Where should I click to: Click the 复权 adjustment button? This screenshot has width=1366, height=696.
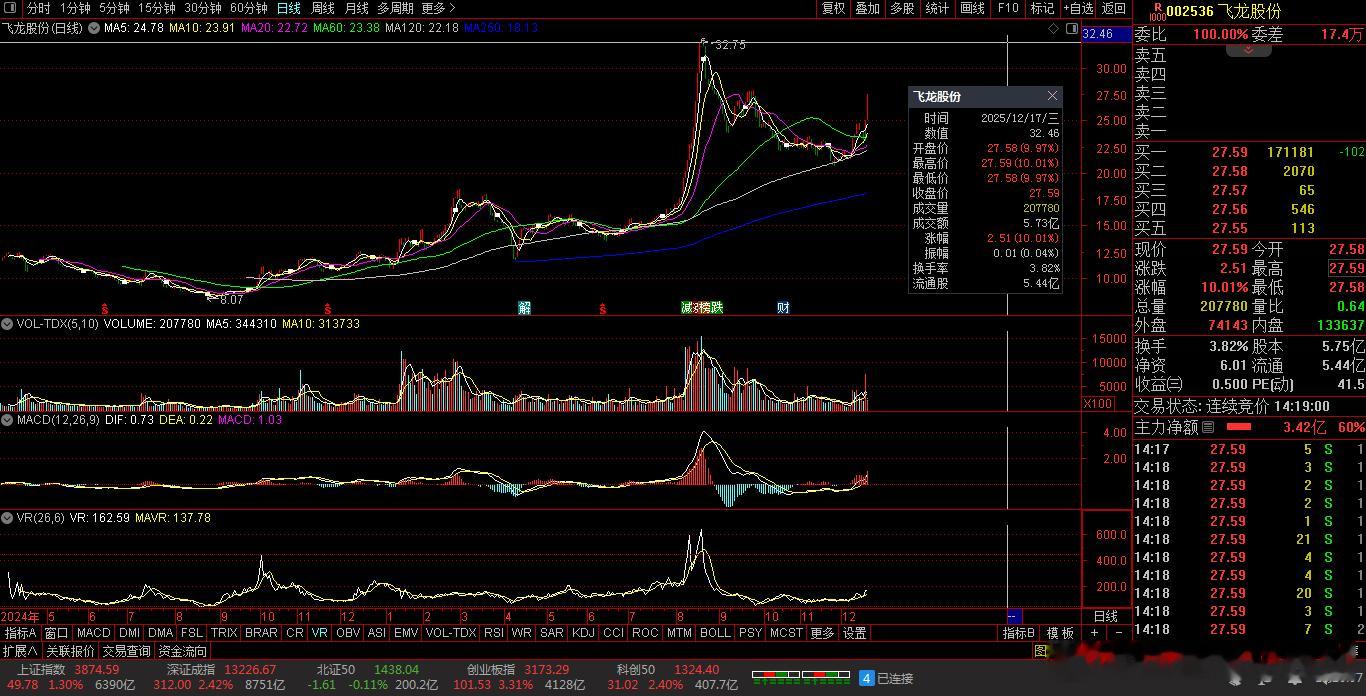tap(834, 8)
